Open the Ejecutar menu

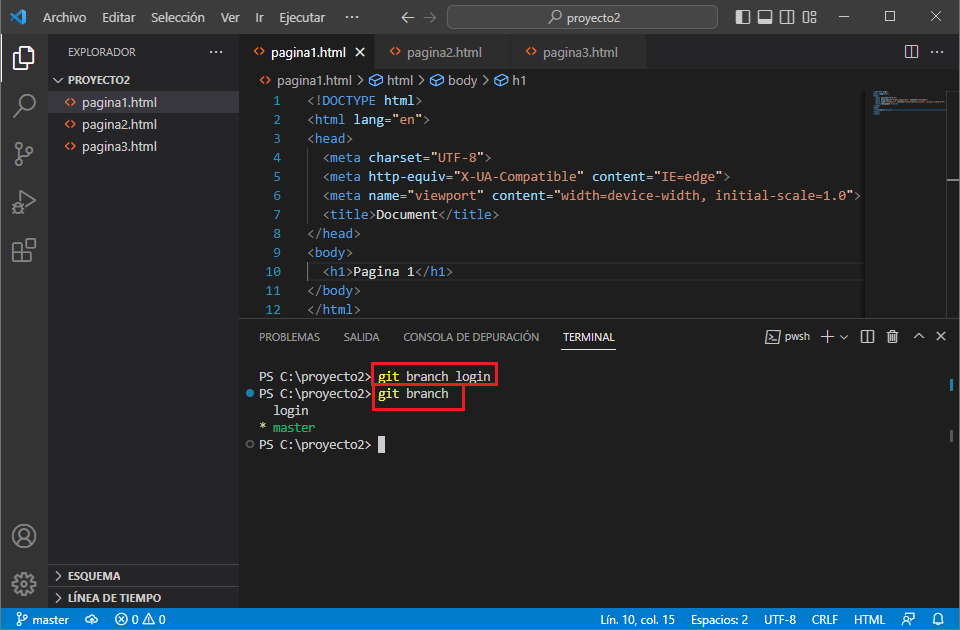[x=302, y=17]
